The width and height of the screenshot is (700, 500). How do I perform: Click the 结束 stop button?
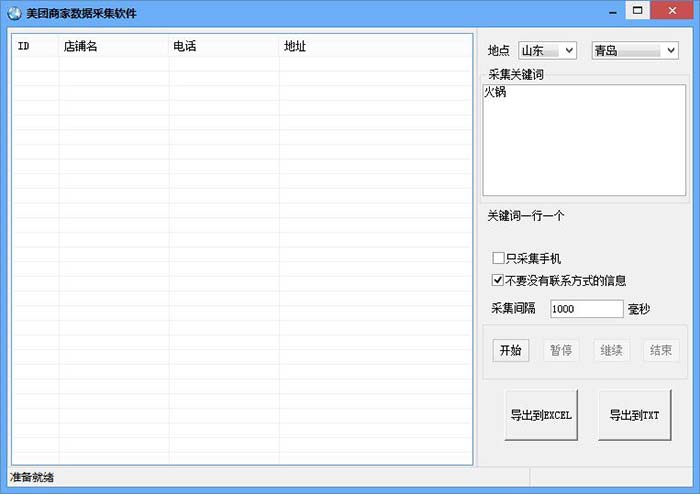[661, 350]
